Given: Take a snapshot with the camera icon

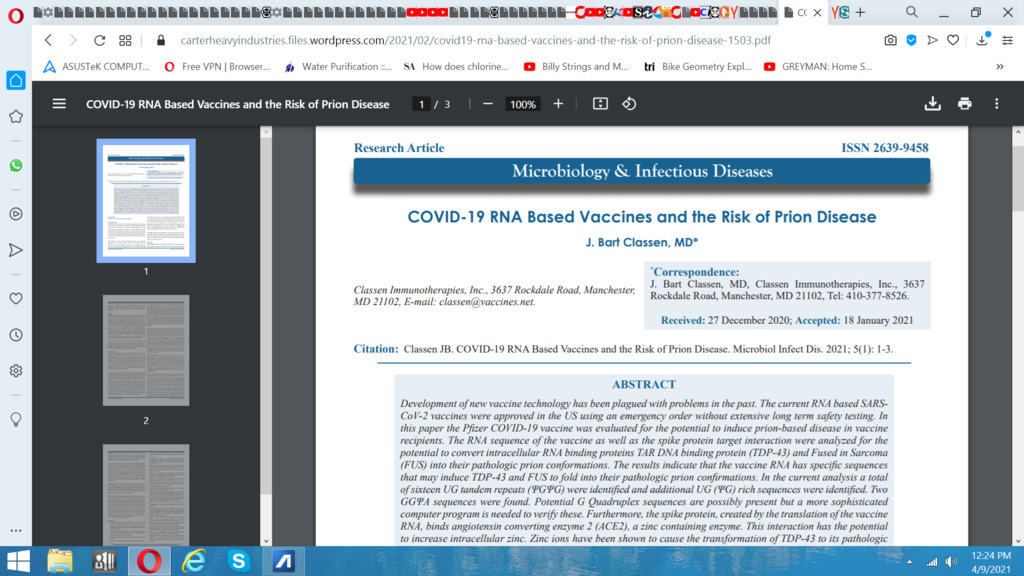Looking at the screenshot, I should pyautogui.click(x=890, y=41).
